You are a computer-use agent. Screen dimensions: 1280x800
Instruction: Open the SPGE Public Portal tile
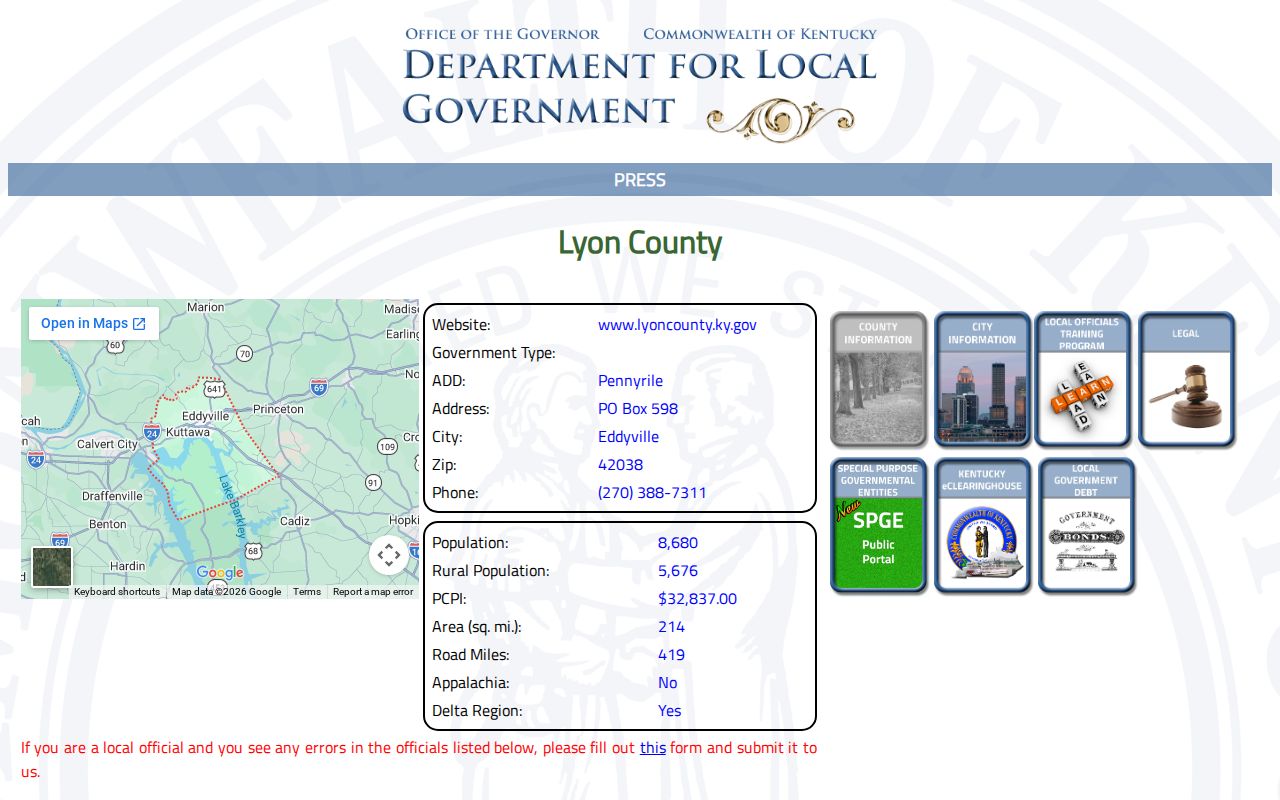[x=878, y=526]
